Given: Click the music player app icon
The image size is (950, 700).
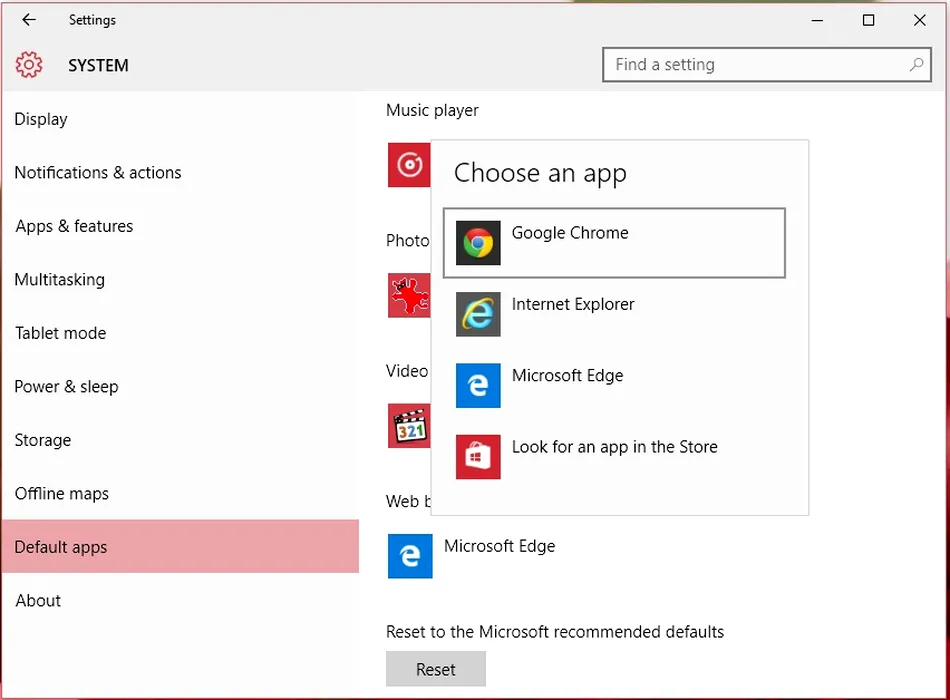Looking at the screenshot, I should pos(409,165).
